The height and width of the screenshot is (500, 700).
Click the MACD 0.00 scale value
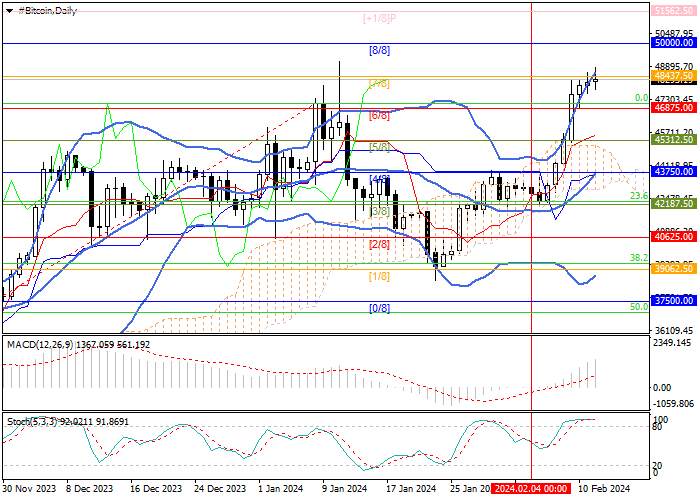pyautogui.click(x=662, y=388)
